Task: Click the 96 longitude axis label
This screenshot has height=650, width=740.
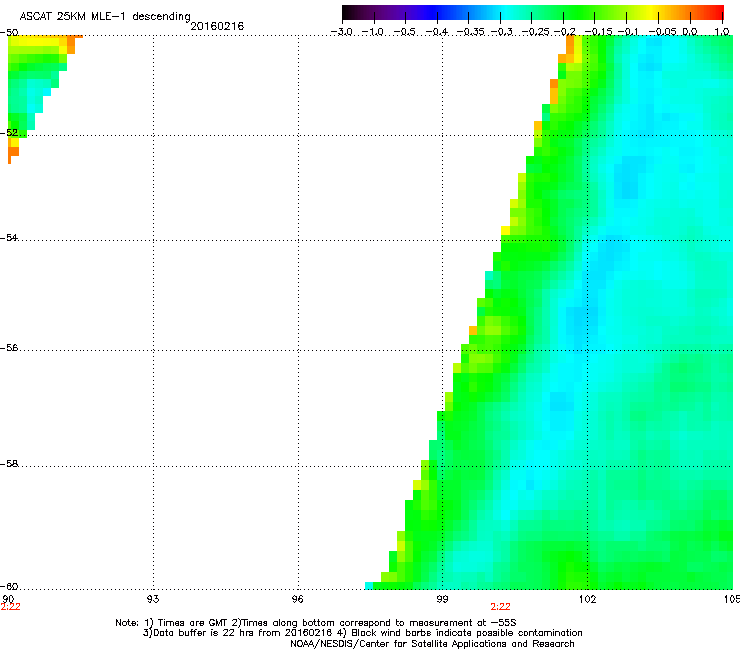Action: point(297,599)
